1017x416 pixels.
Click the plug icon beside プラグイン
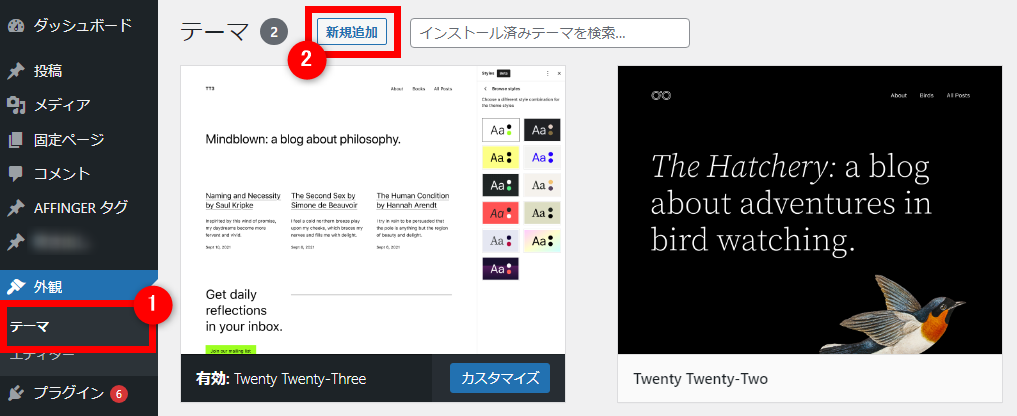click(16, 393)
